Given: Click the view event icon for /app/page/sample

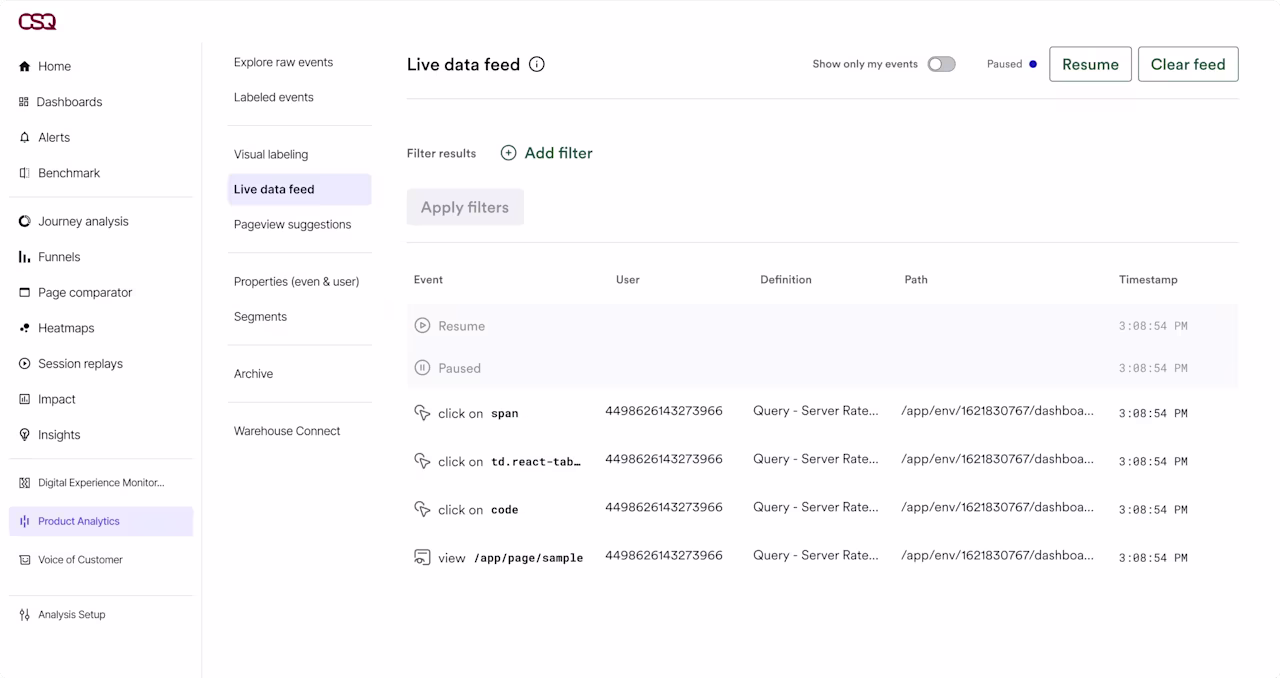Looking at the screenshot, I should (422, 557).
